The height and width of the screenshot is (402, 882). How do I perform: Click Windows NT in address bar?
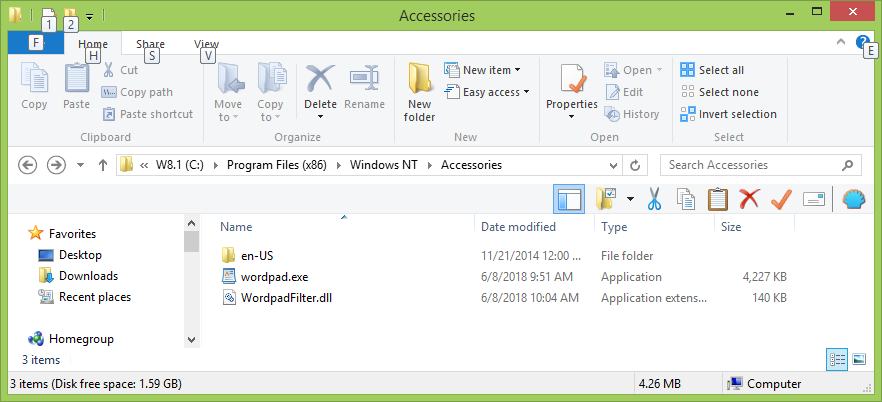384,165
